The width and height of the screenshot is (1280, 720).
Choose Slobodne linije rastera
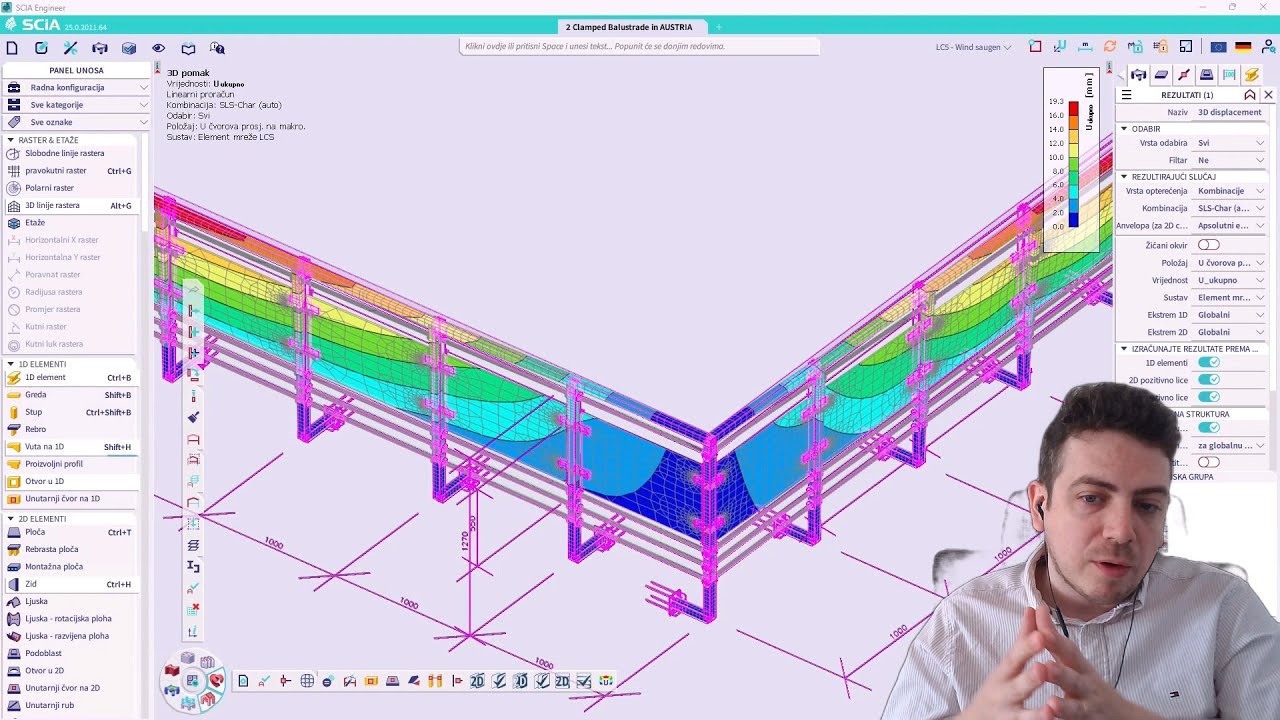pyautogui.click(x=70, y=153)
